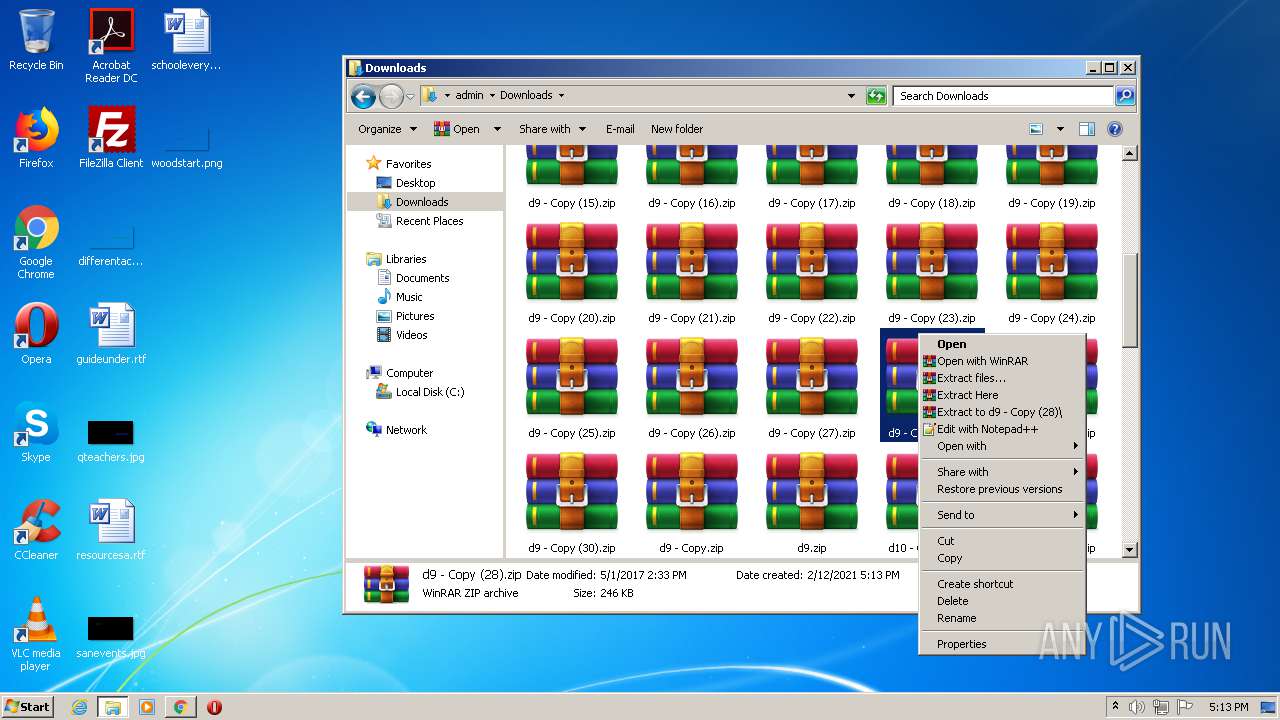Open the Recycle Bin desktop icon
Screen dimensions: 1280x720
coord(36,40)
